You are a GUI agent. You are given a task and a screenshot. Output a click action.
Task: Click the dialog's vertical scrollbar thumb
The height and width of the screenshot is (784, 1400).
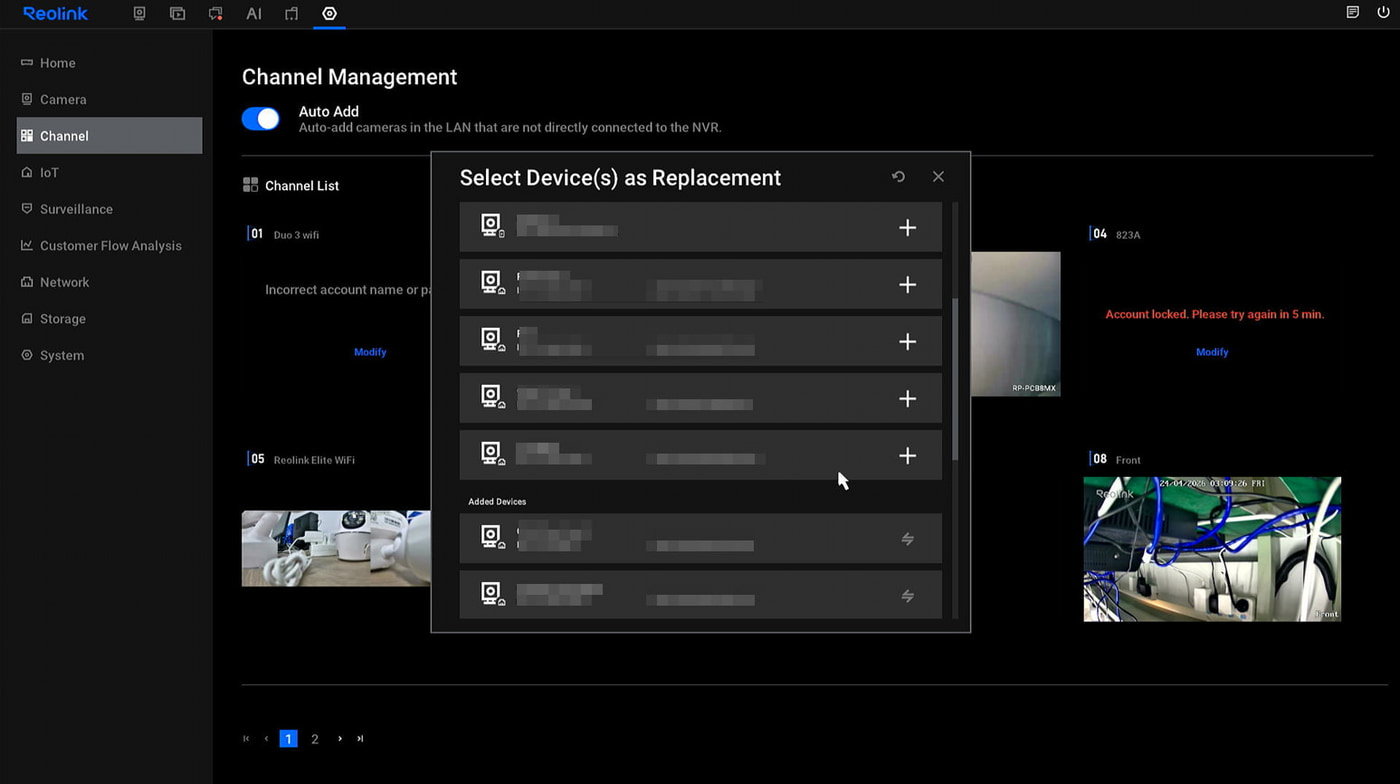pos(955,378)
